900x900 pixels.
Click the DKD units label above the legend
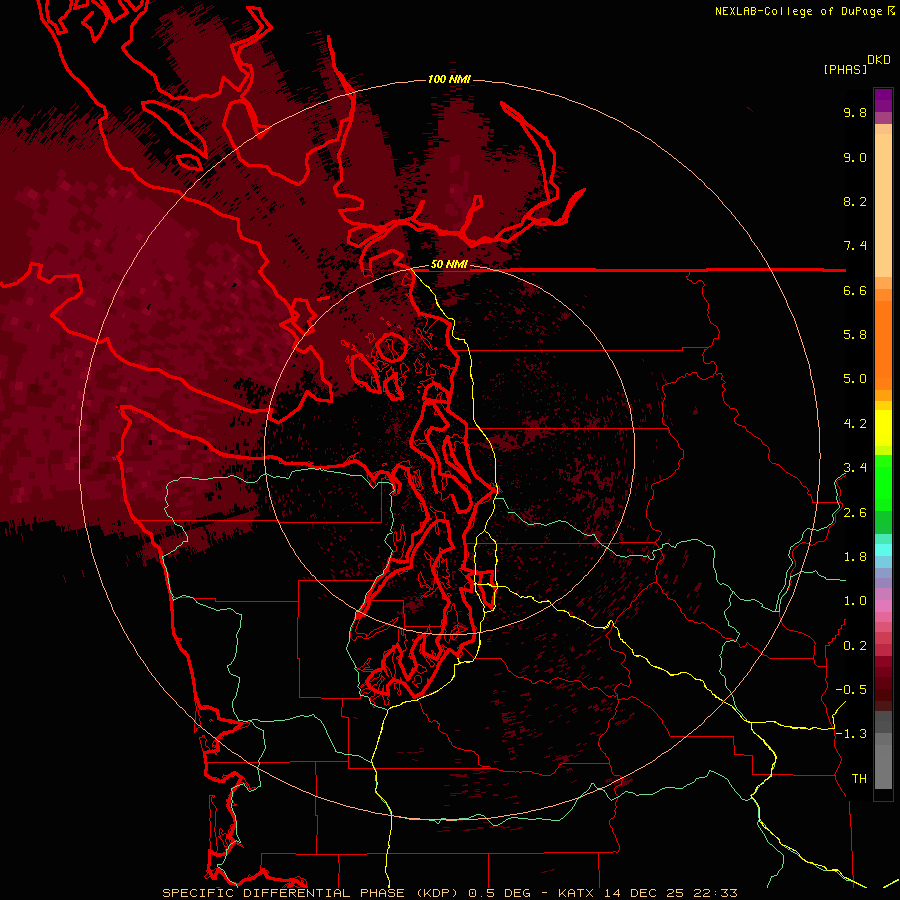(x=879, y=60)
